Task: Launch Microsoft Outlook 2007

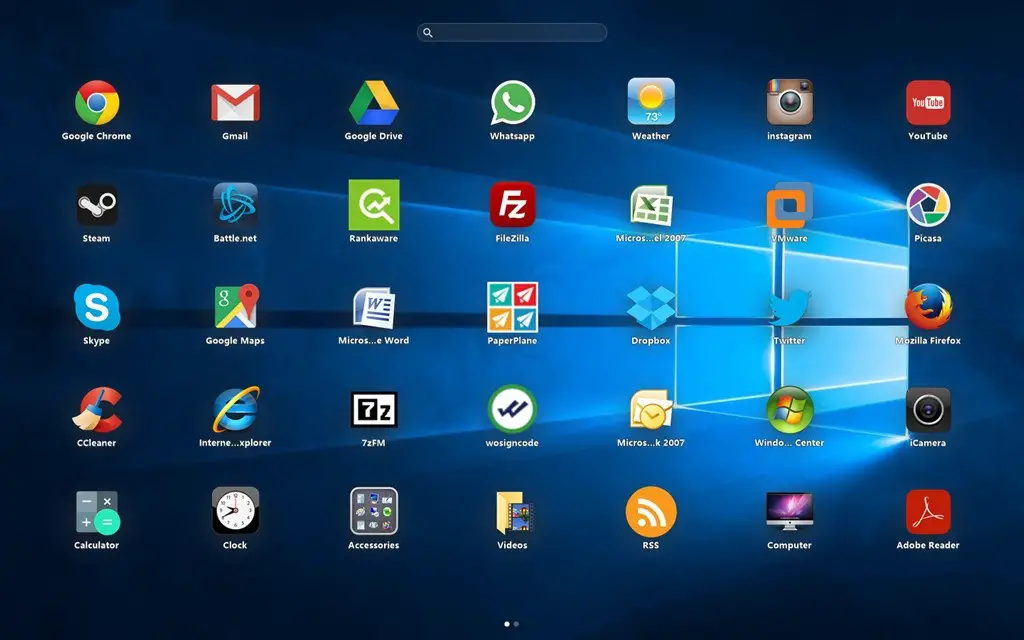Action: pos(651,409)
